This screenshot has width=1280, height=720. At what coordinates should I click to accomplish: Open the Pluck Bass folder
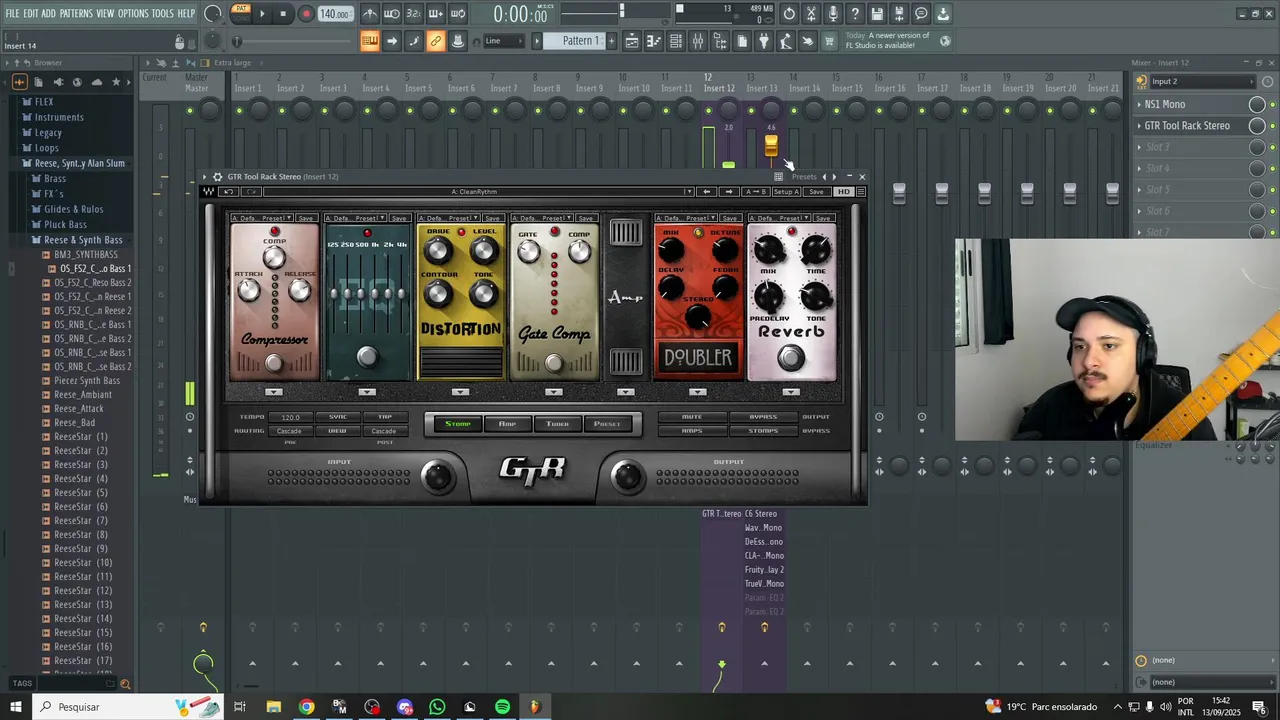click(65, 225)
